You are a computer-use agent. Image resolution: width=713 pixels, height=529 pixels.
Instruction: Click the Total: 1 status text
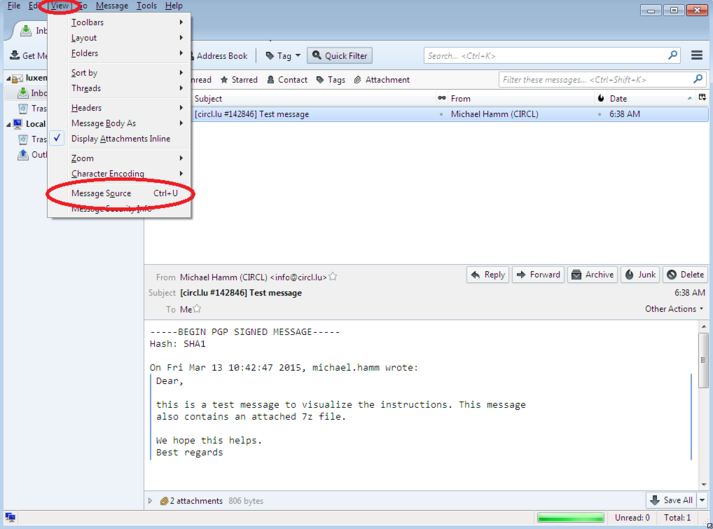(677, 518)
